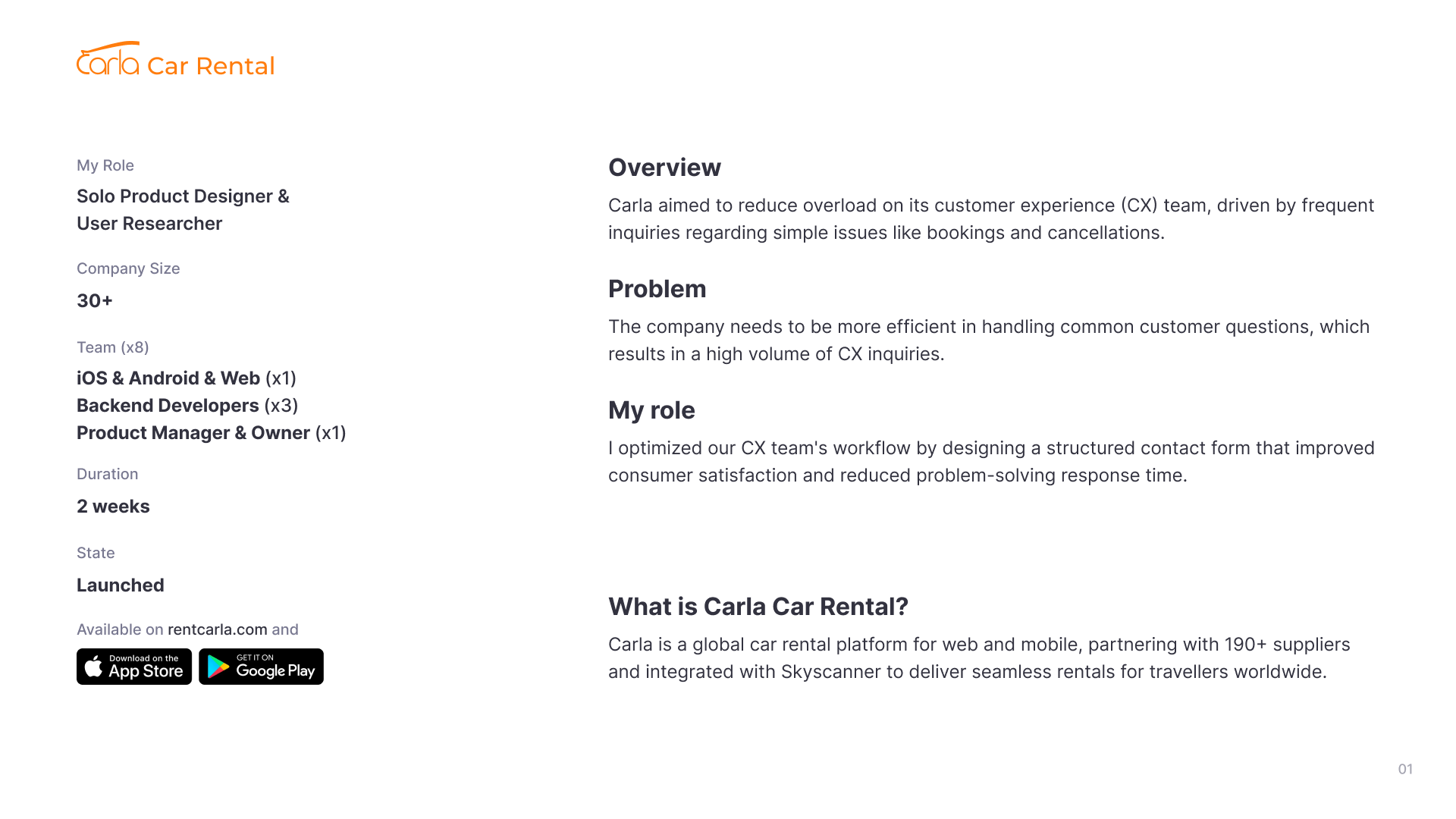Select the Overview heading
Viewport: 1456px width, 819px height.
coord(664,168)
